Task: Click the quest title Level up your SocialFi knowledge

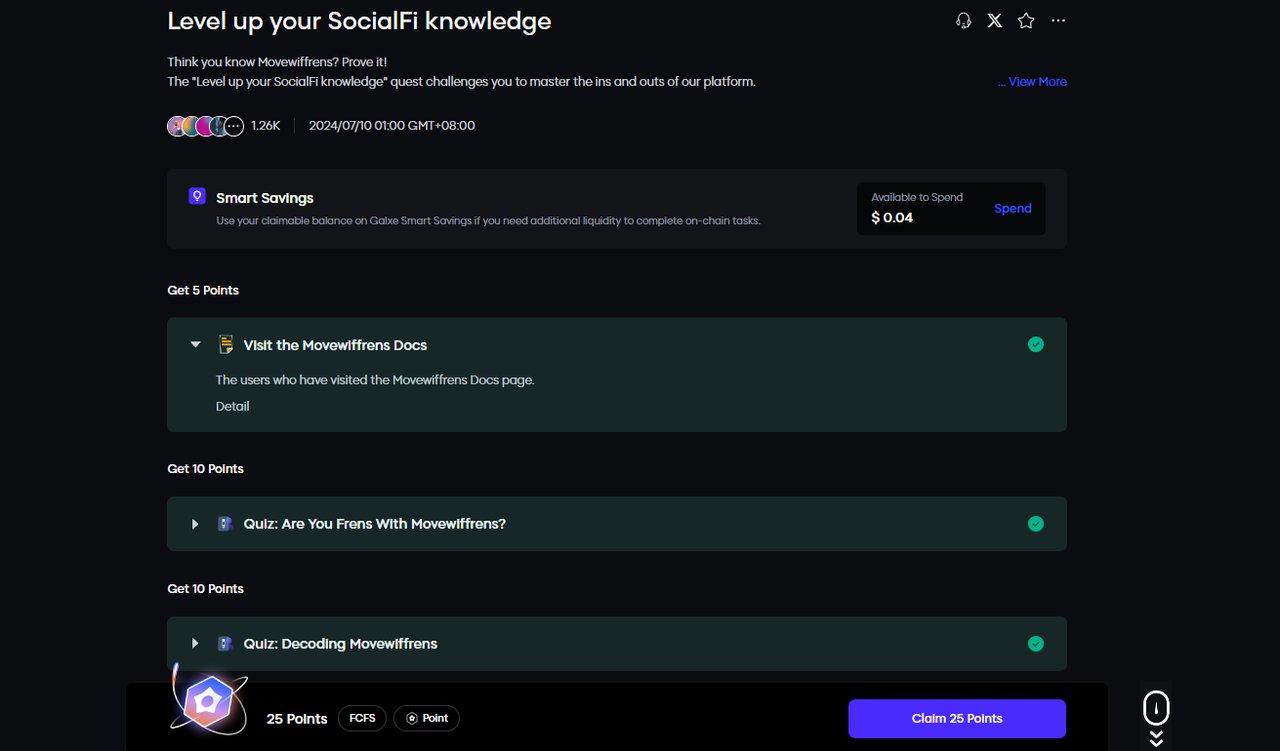Action: [x=359, y=21]
